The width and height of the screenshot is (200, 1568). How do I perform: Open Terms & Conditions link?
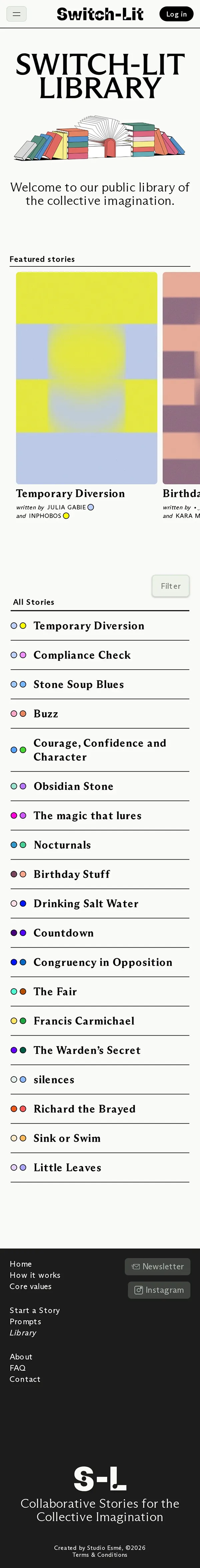(100, 1554)
